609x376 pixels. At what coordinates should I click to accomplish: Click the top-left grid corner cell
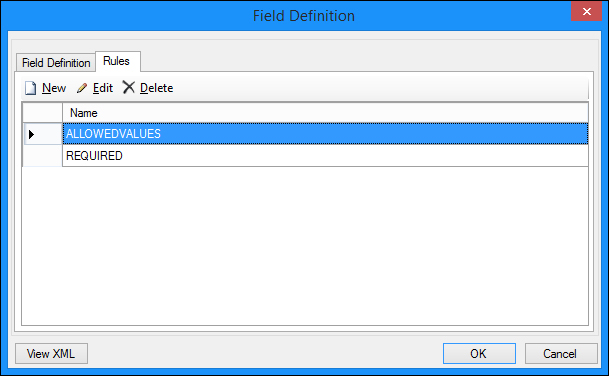coord(42,113)
